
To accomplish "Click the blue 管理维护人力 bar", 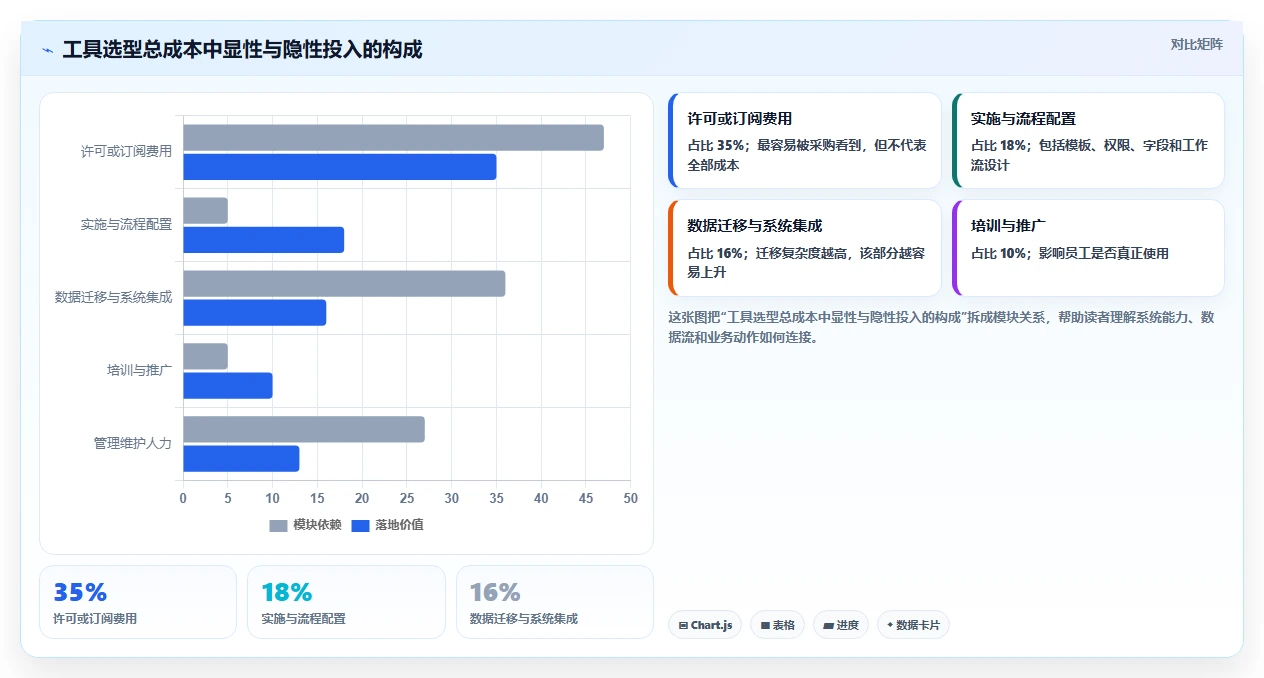I will [241, 459].
